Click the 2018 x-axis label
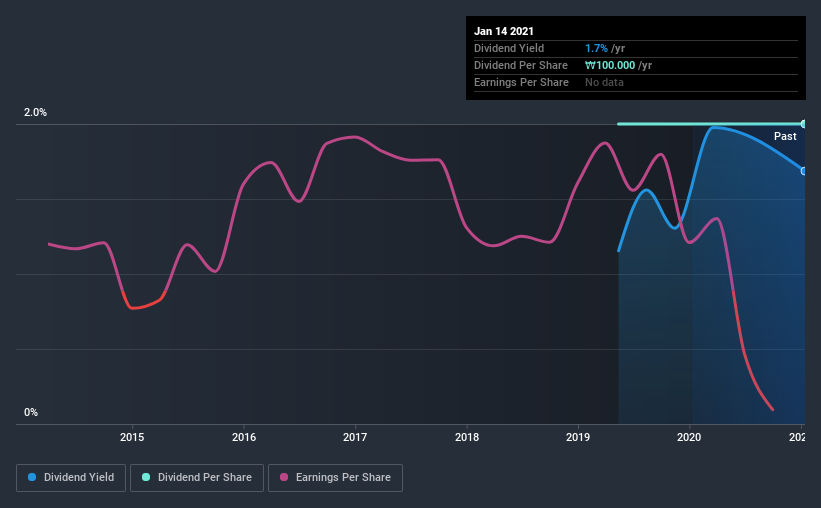Image resolution: width=821 pixels, height=508 pixels. [x=467, y=437]
